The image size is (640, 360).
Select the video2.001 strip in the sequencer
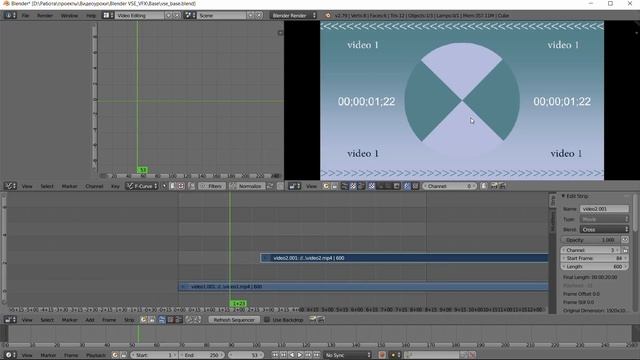[404, 258]
